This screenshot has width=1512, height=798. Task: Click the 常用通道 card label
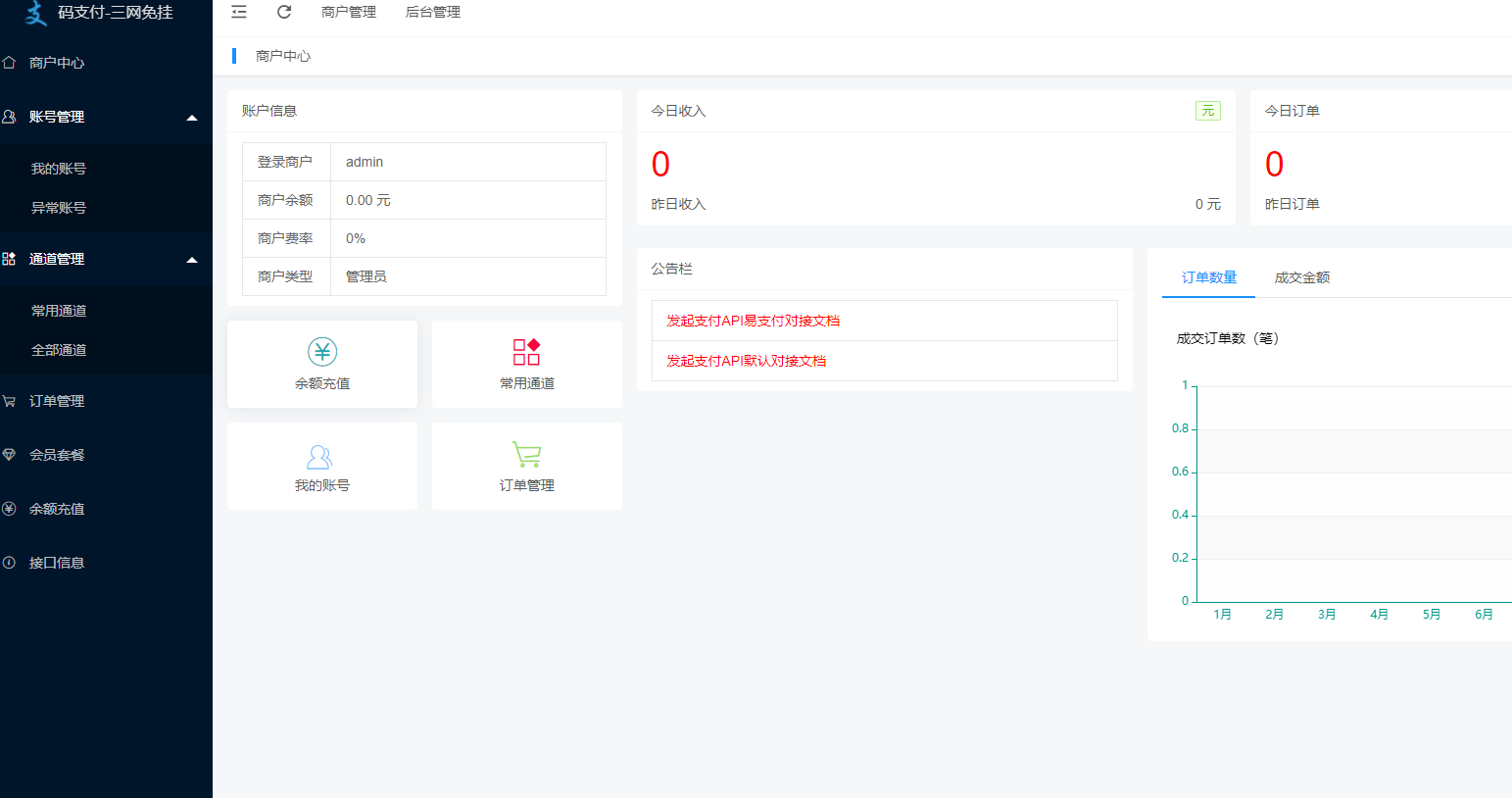(x=527, y=383)
